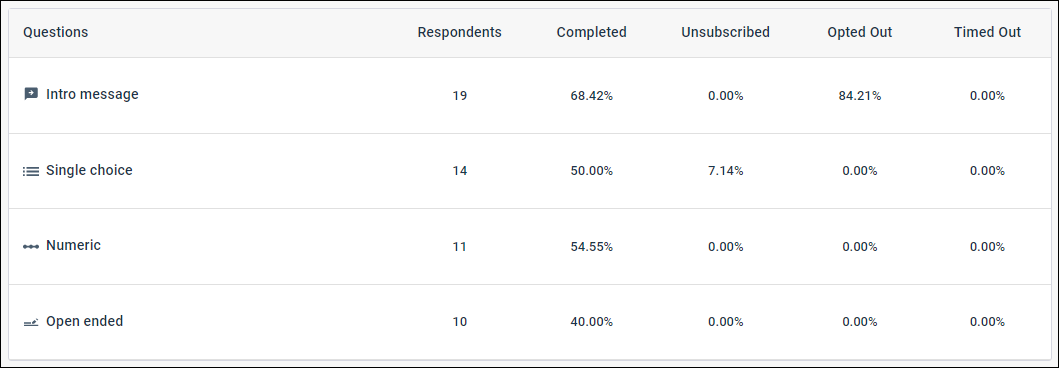Viewport: 1059px width, 368px height.
Task: Click the 68.42% completed value
Action: coord(592,96)
